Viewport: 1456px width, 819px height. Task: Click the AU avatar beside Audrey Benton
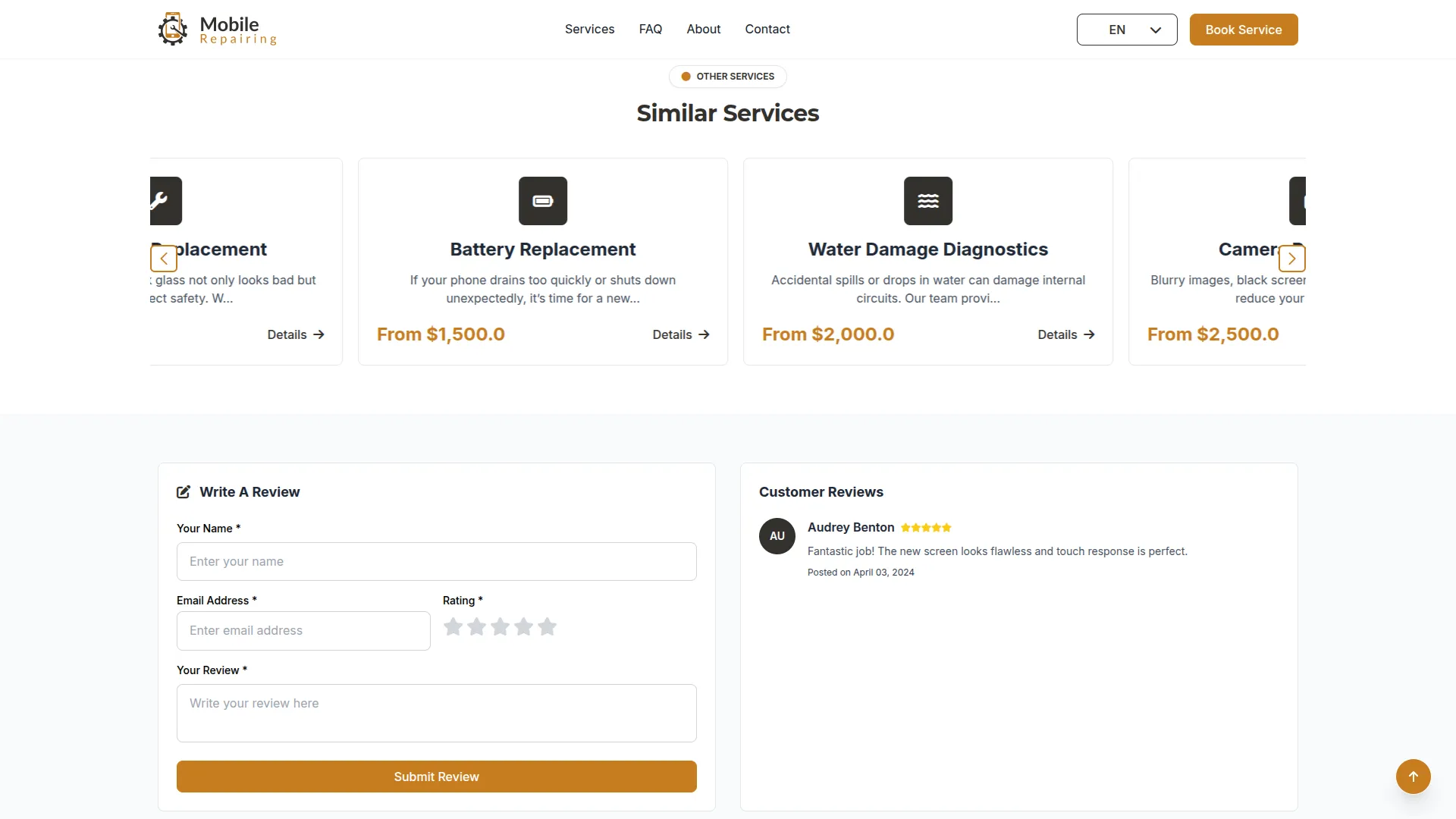pos(777,536)
